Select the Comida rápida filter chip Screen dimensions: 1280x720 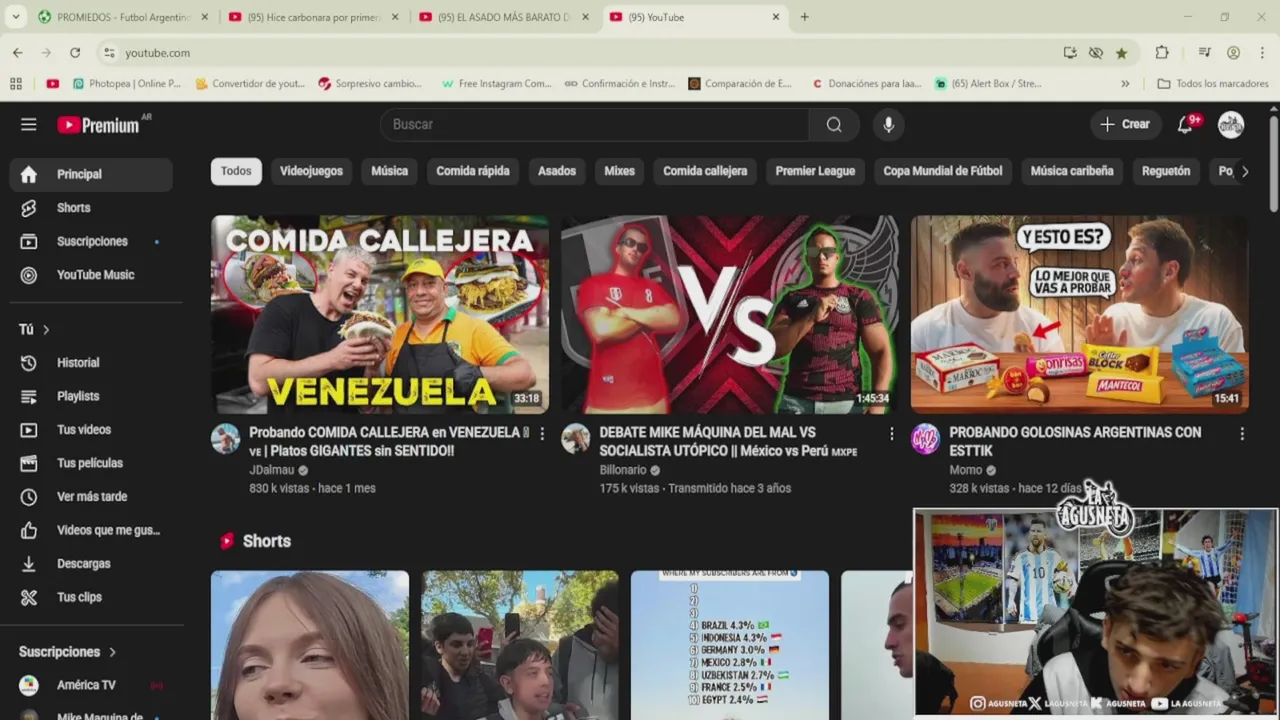(x=473, y=171)
